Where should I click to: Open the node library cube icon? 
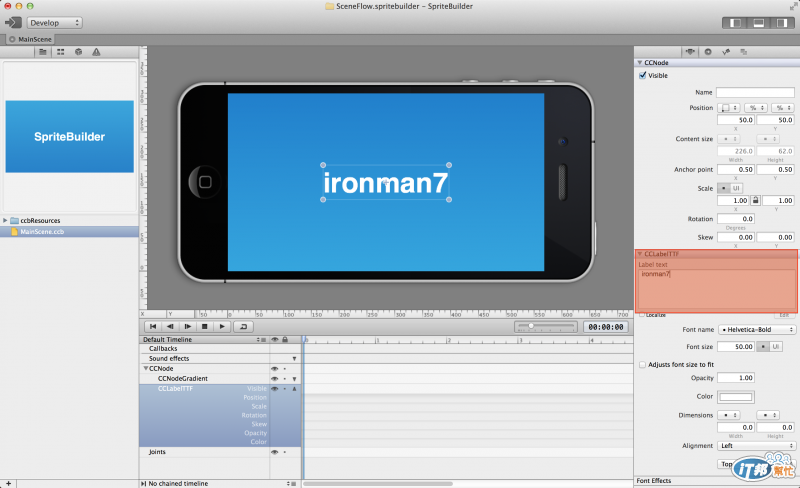coord(79,52)
